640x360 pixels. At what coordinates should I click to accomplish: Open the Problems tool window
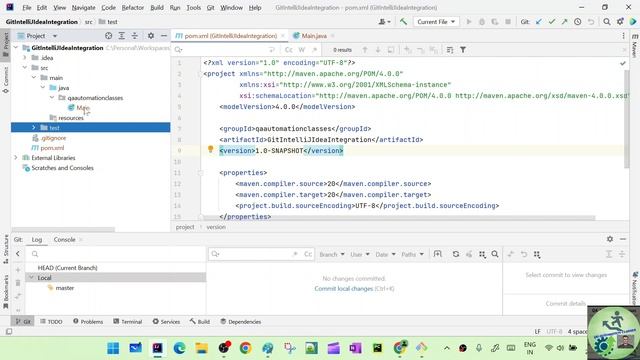coord(88,322)
